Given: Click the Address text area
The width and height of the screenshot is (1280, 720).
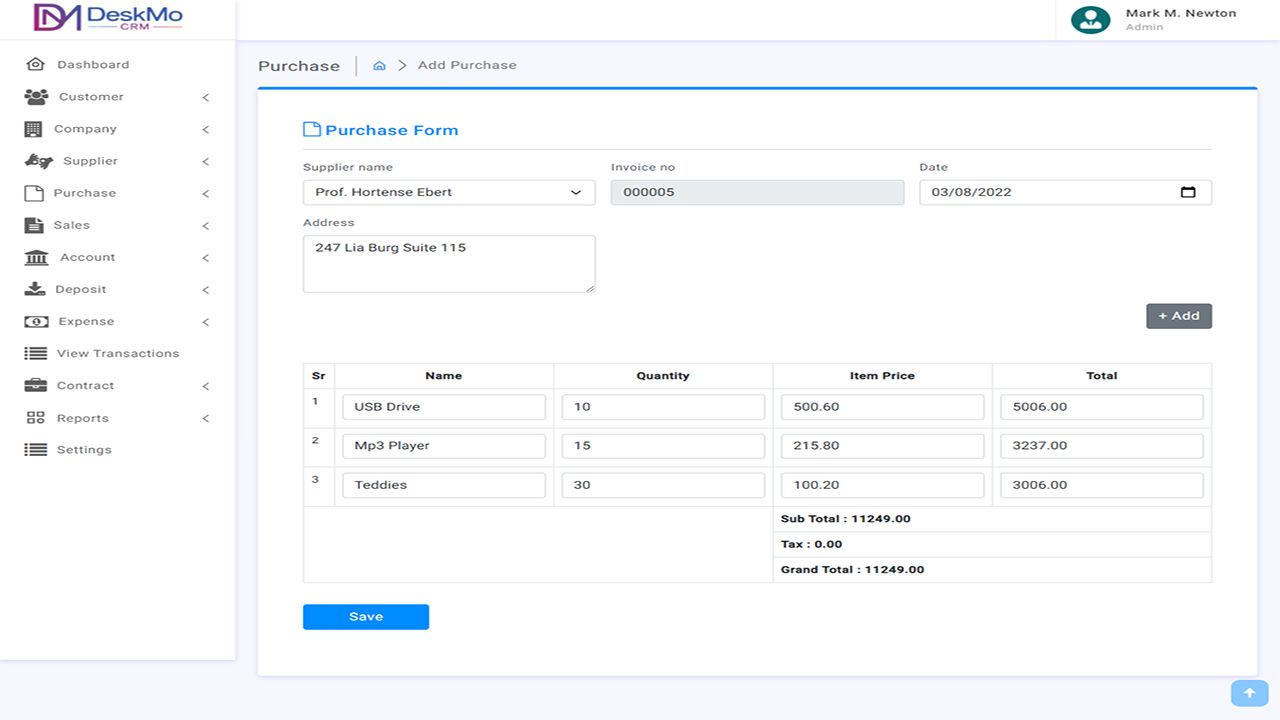Looking at the screenshot, I should (449, 264).
